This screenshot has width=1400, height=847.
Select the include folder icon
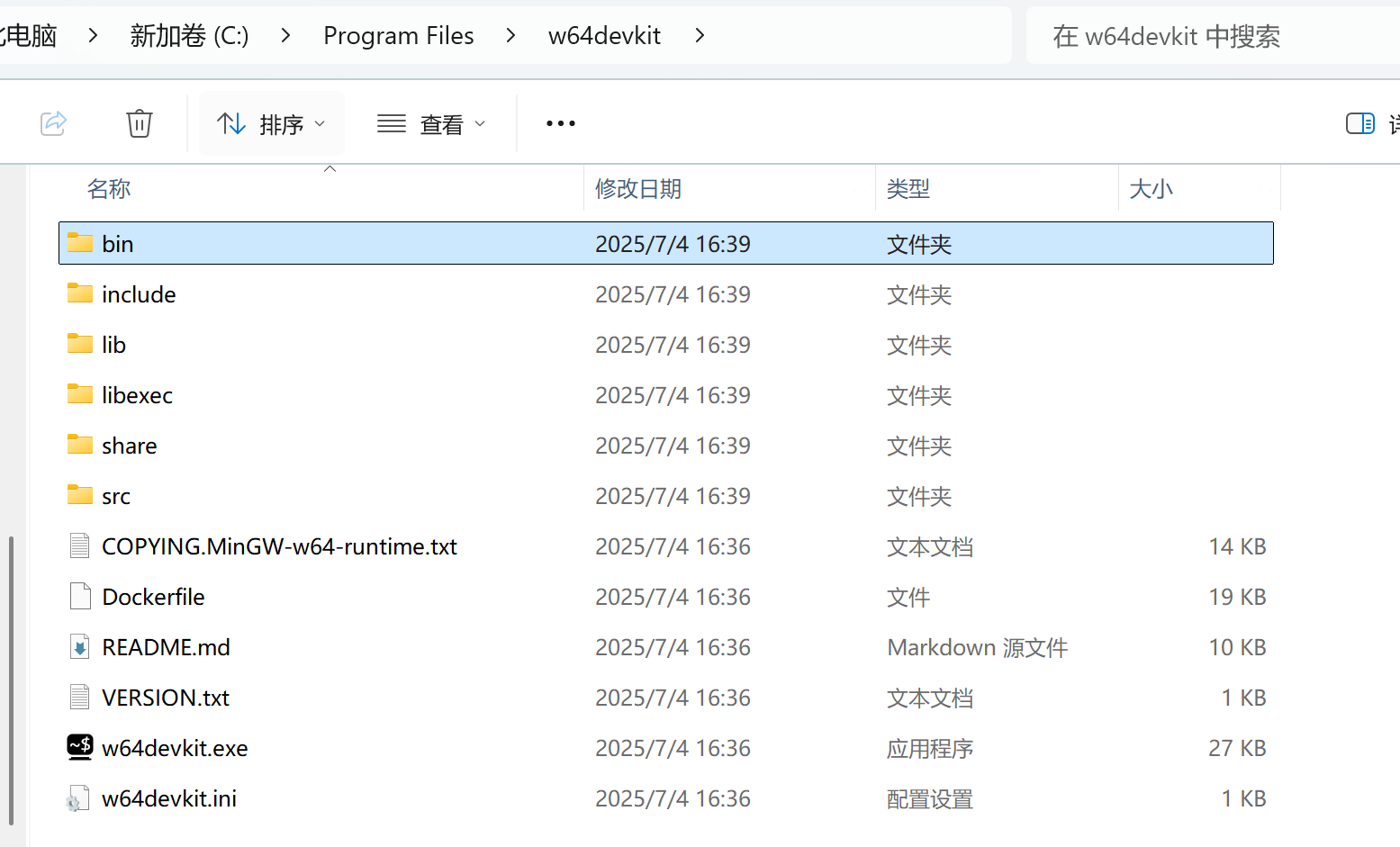click(80, 293)
